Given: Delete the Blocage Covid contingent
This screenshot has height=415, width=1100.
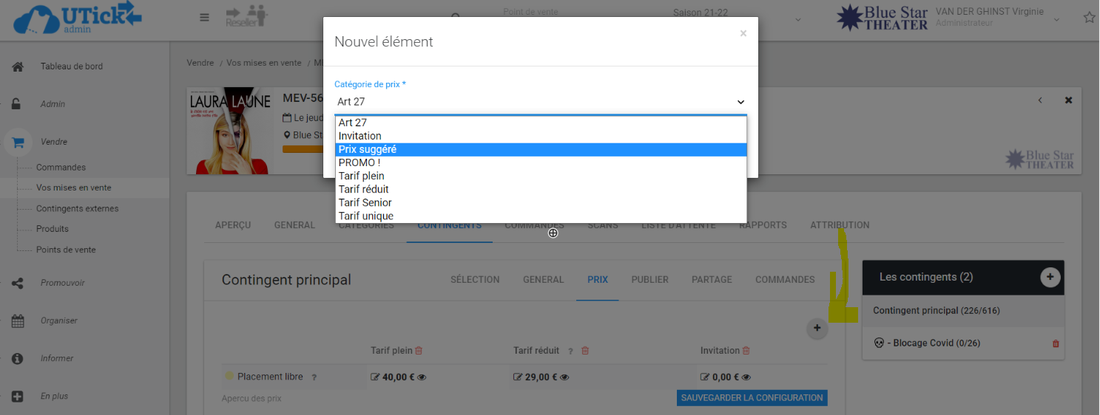Looking at the screenshot, I should 1056,343.
